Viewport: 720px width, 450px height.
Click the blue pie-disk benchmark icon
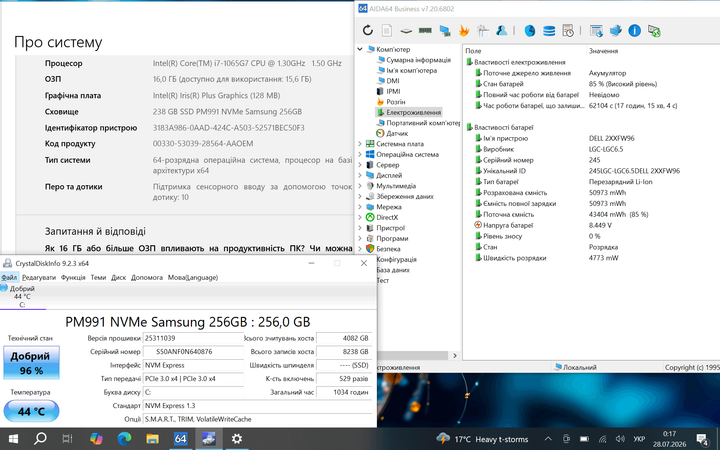[x=530, y=31]
